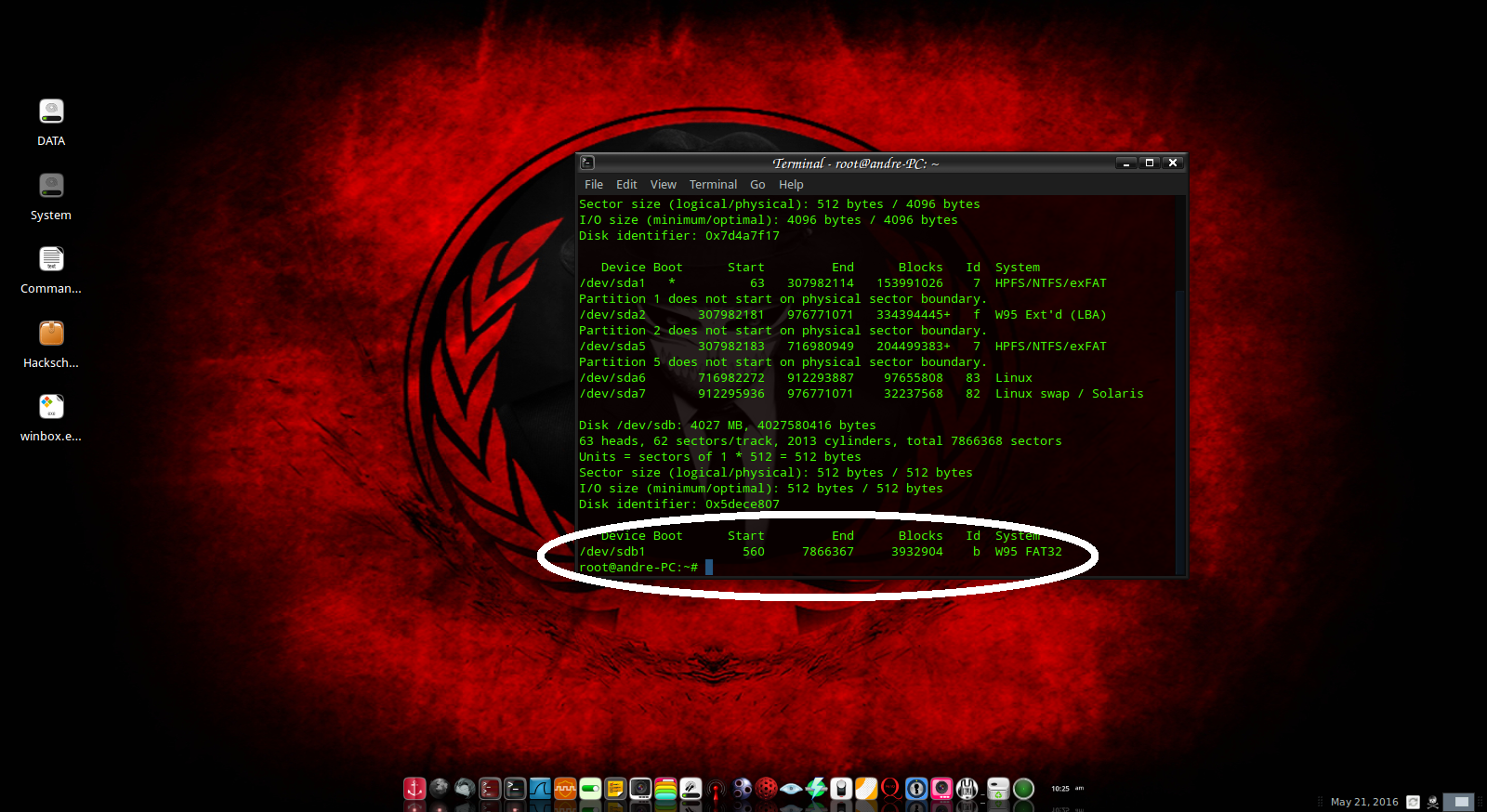Screen dimensions: 1487x812
Task: Click the purple sphere dock icon
Action: [x=742, y=789]
